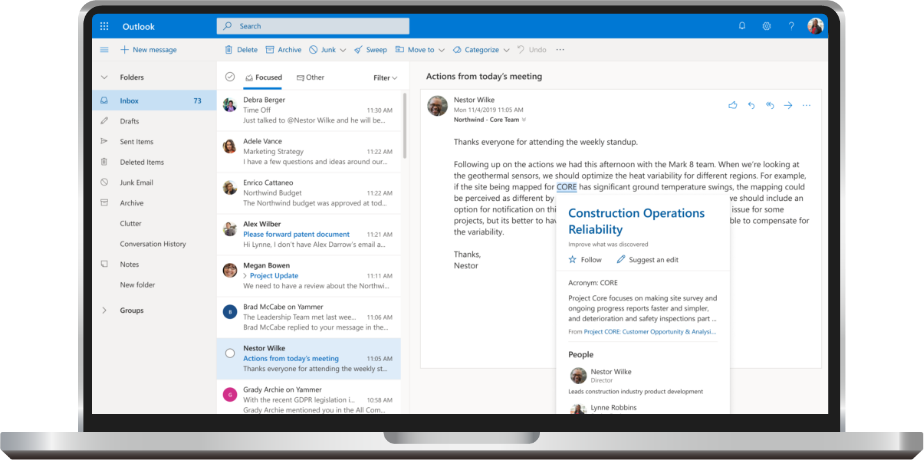Viewport: 924px width, 460px height.
Task: Switch to the Focused tab
Action: (263, 77)
